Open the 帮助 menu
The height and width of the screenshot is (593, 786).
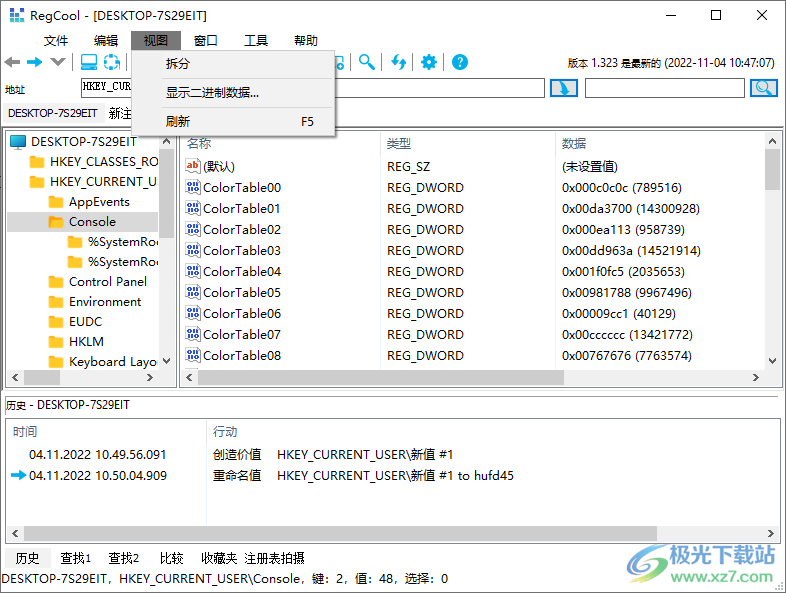pyautogui.click(x=306, y=41)
